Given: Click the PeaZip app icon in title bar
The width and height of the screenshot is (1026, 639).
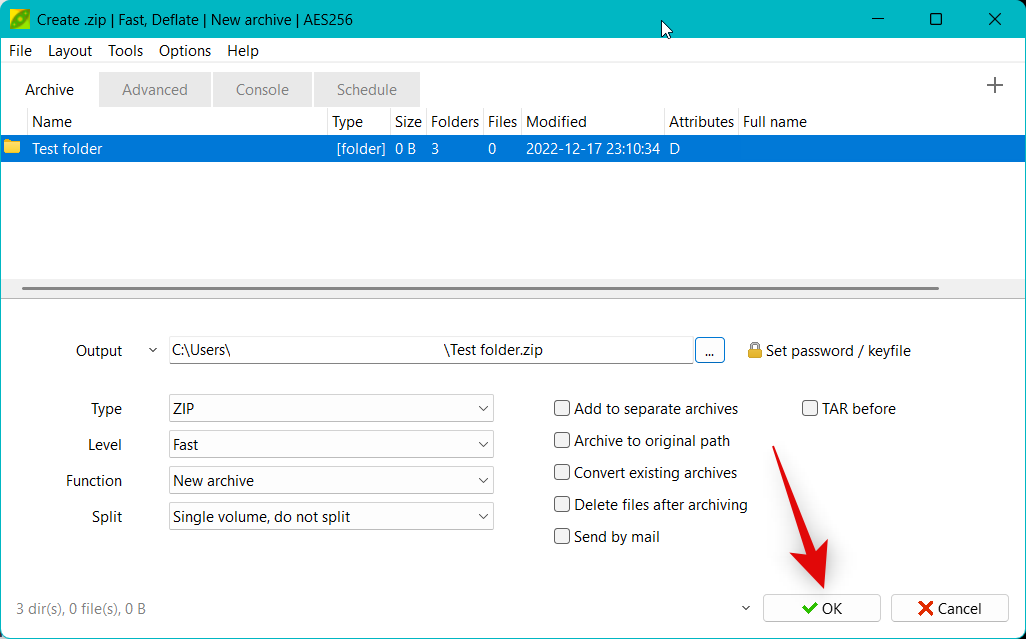Looking at the screenshot, I should (x=19, y=19).
